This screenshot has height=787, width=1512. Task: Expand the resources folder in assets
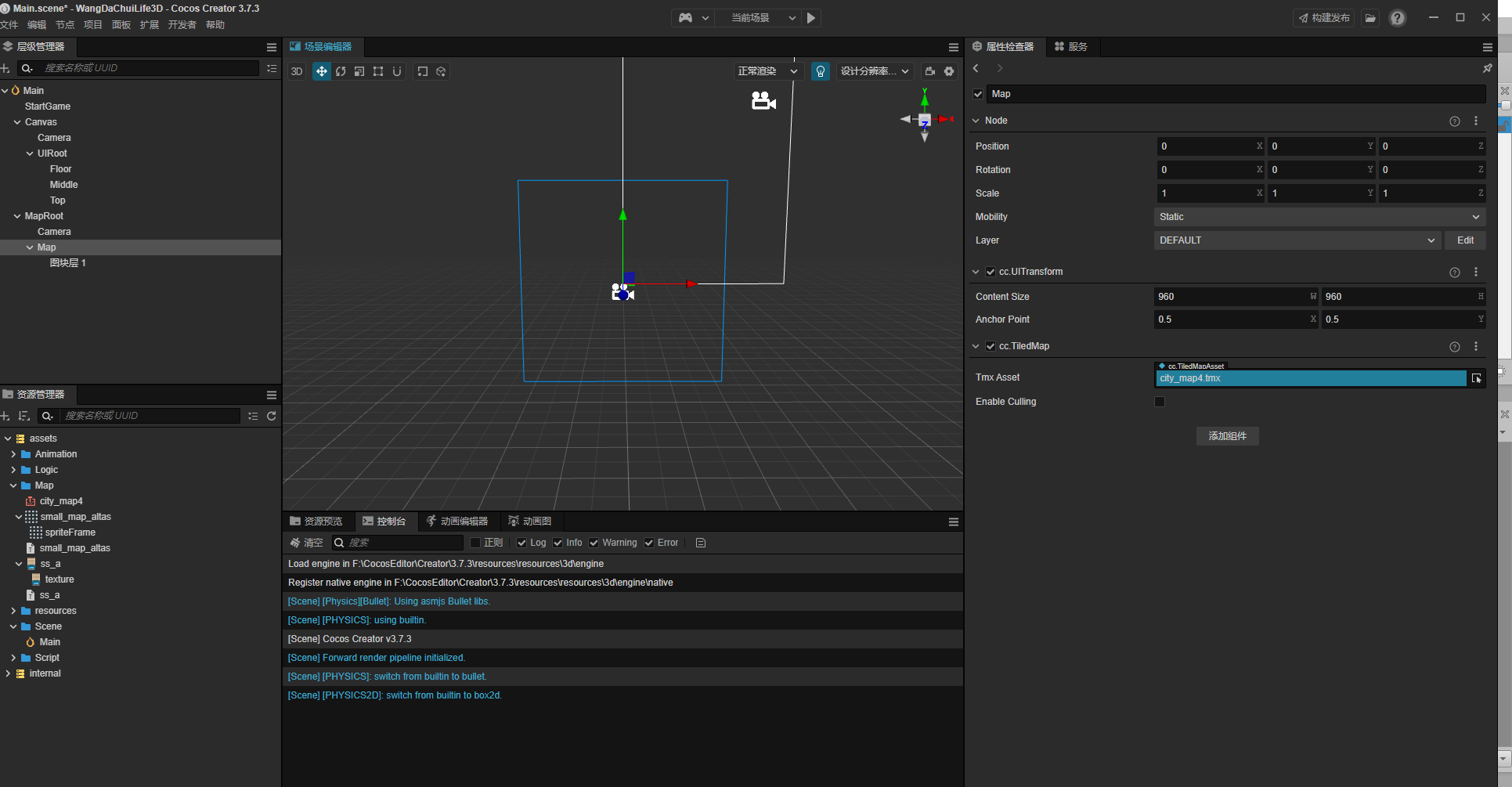click(x=13, y=611)
